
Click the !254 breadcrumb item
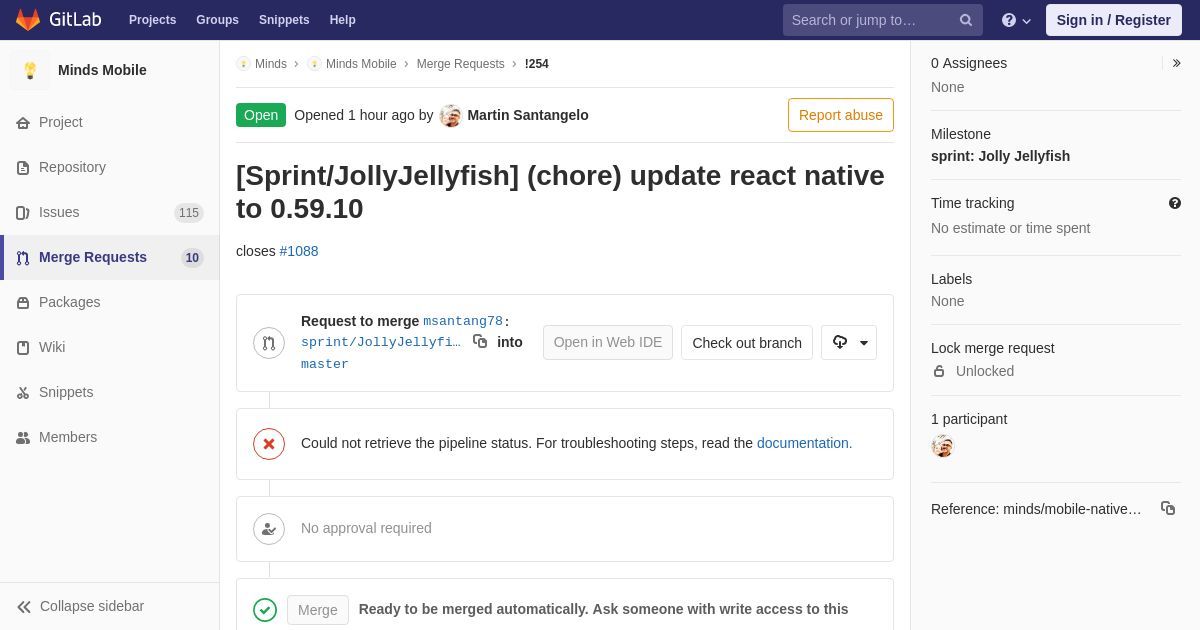[537, 64]
